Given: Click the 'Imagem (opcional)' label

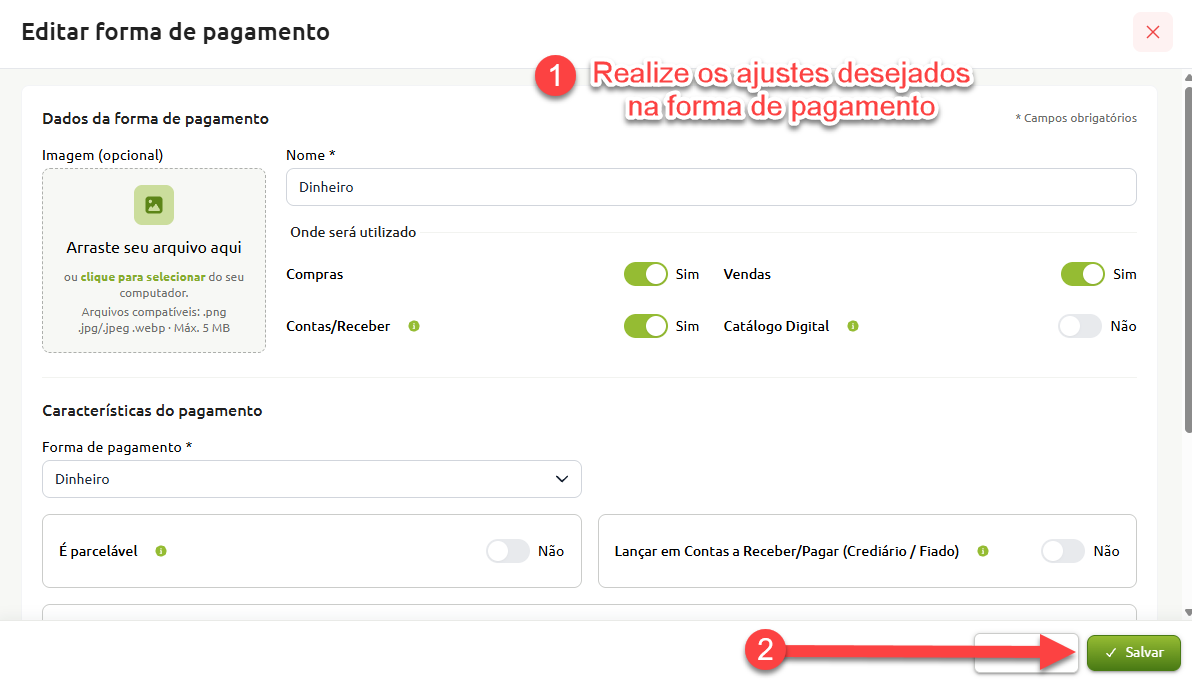Looking at the screenshot, I should tap(103, 155).
